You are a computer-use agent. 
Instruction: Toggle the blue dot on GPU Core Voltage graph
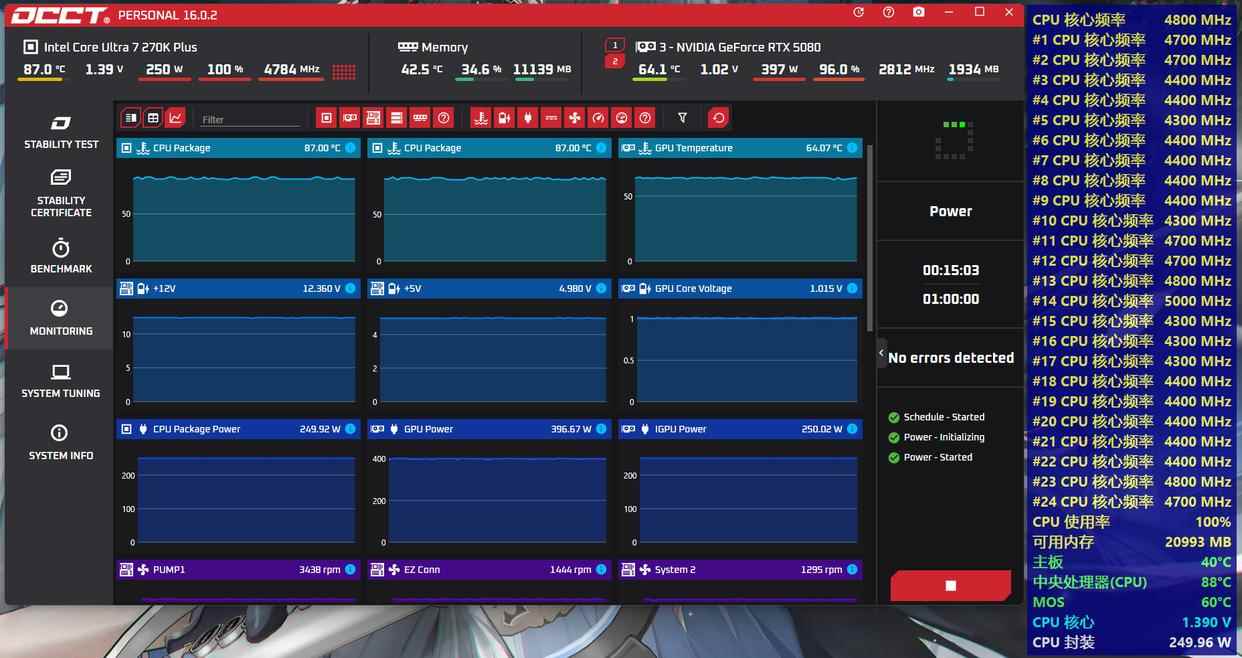click(x=852, y=288)
